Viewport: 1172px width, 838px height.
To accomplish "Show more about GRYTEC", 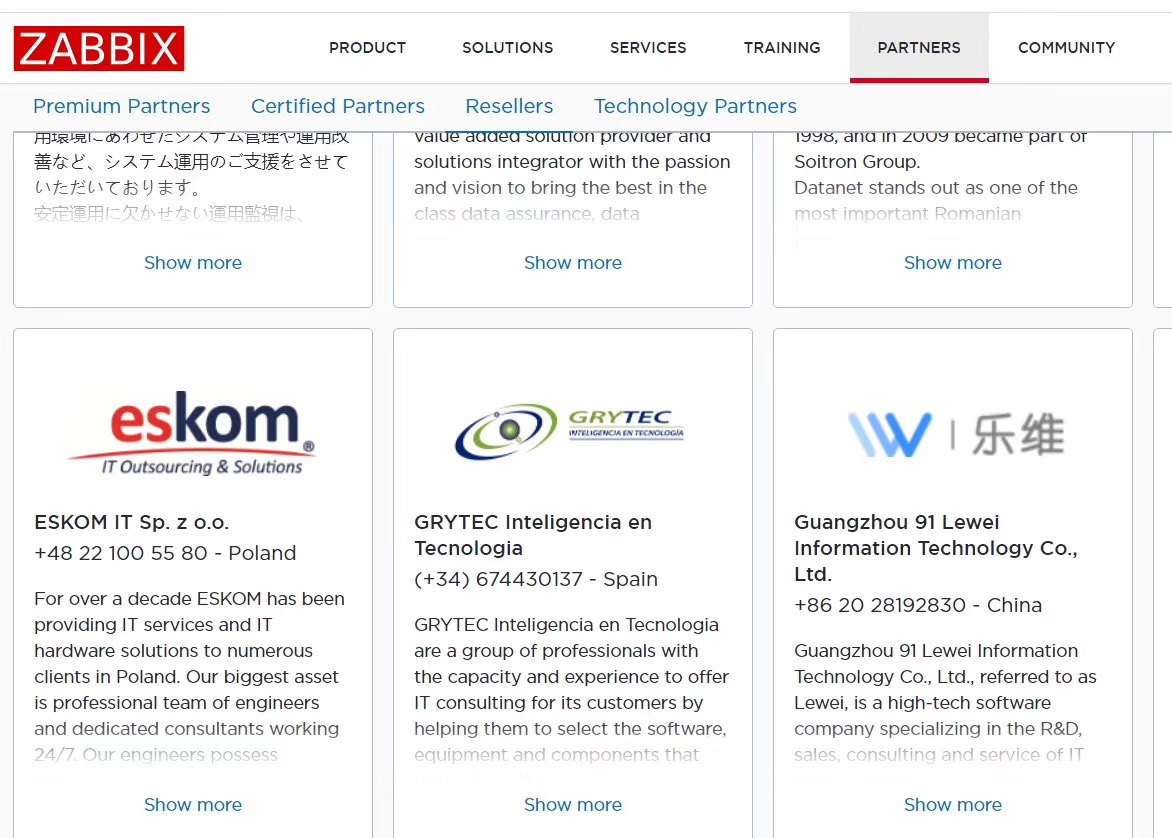I will pyautogui.click(x=573, y=804).
